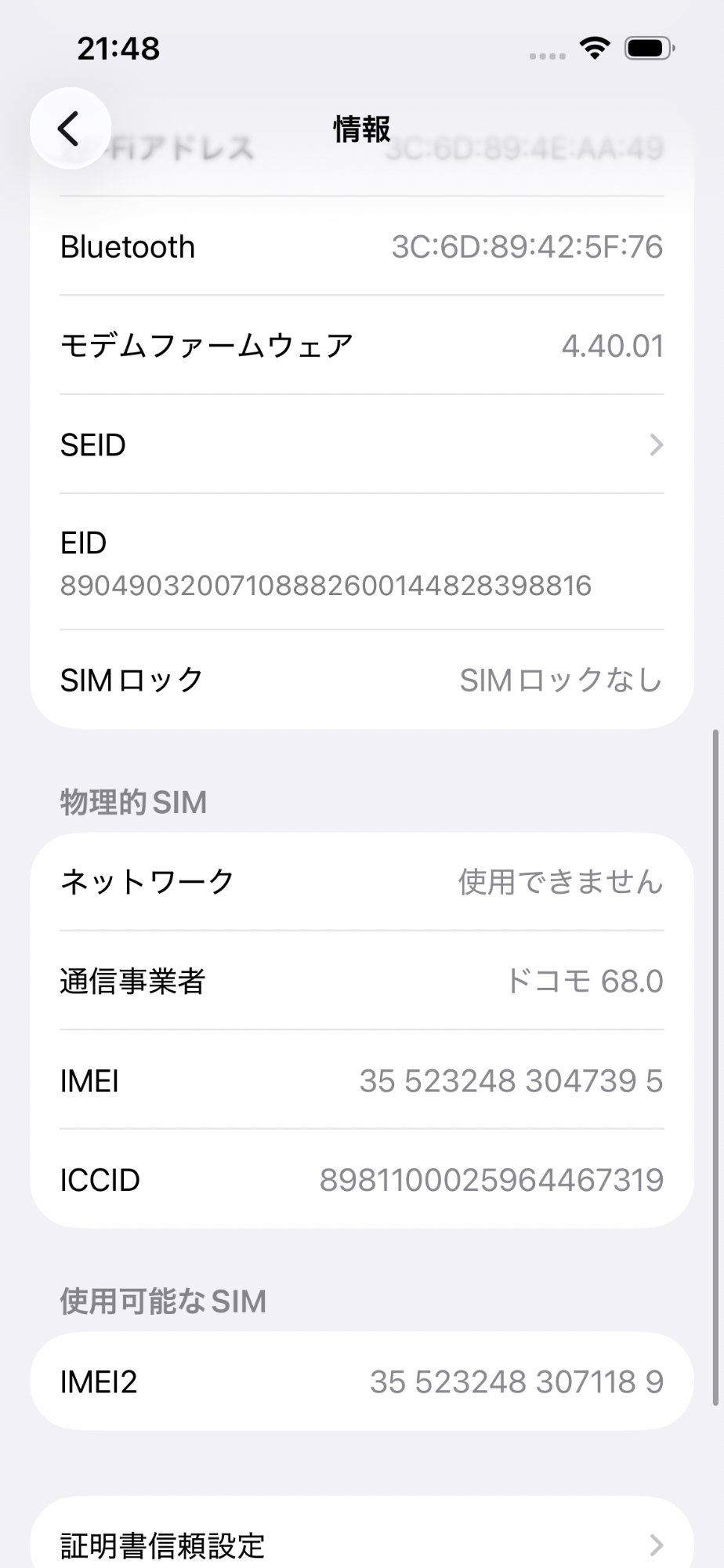The width and height of the screenshot is (724, 1568).
Task: Tap the ネットワーク row in 物理的SIM
Action: coord(360,882)
